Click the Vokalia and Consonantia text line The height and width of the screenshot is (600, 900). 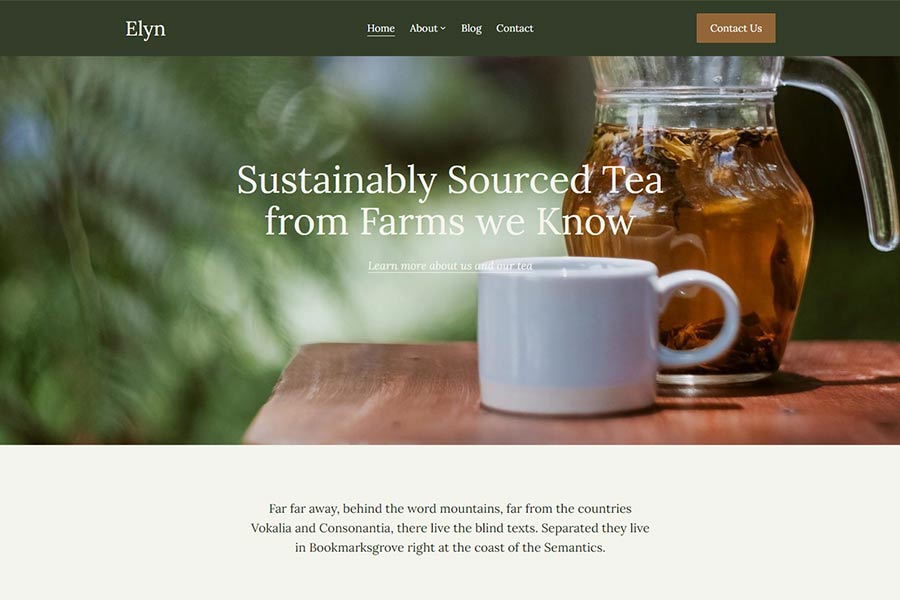coord(450,528)
